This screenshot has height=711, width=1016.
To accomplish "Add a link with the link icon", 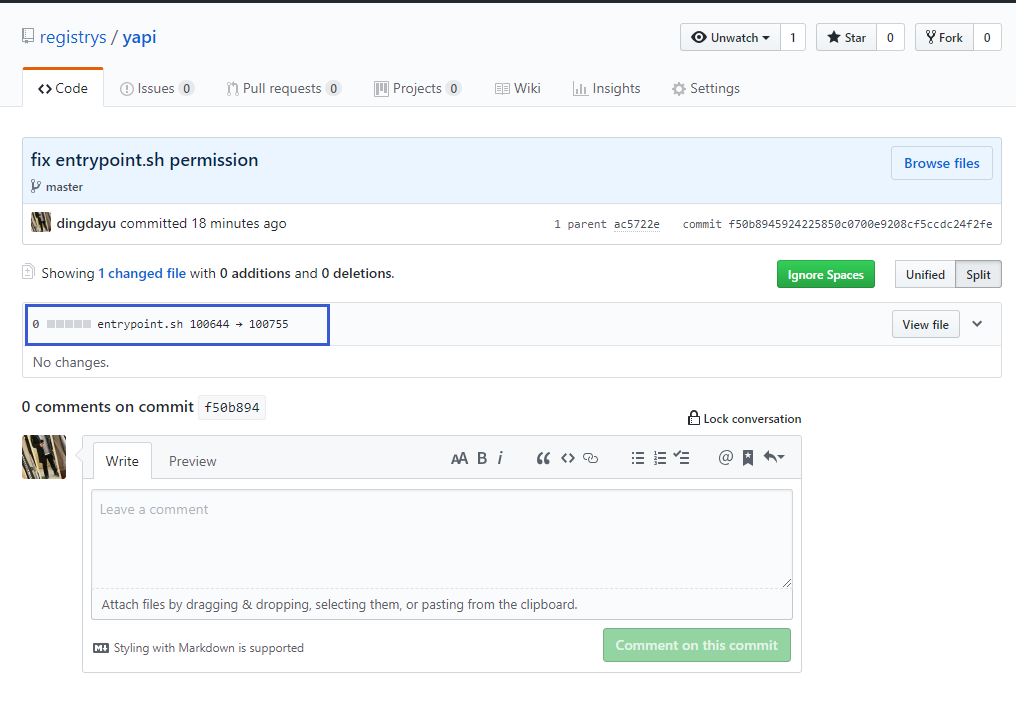I will (590, 458).
